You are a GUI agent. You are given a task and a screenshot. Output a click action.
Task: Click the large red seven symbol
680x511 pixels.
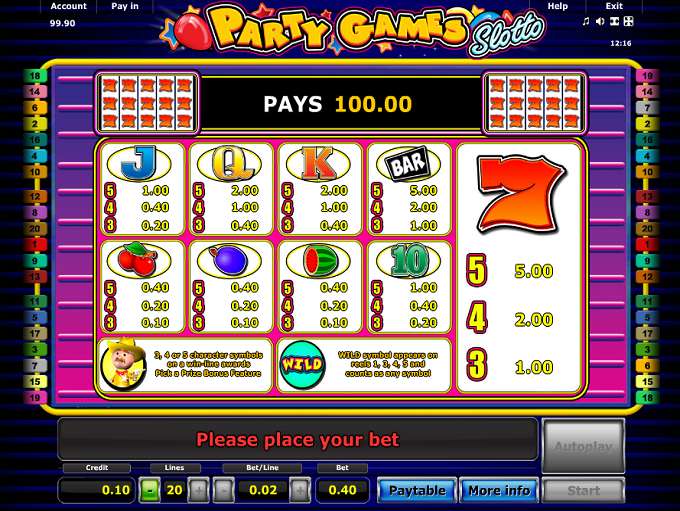point(520,194)
